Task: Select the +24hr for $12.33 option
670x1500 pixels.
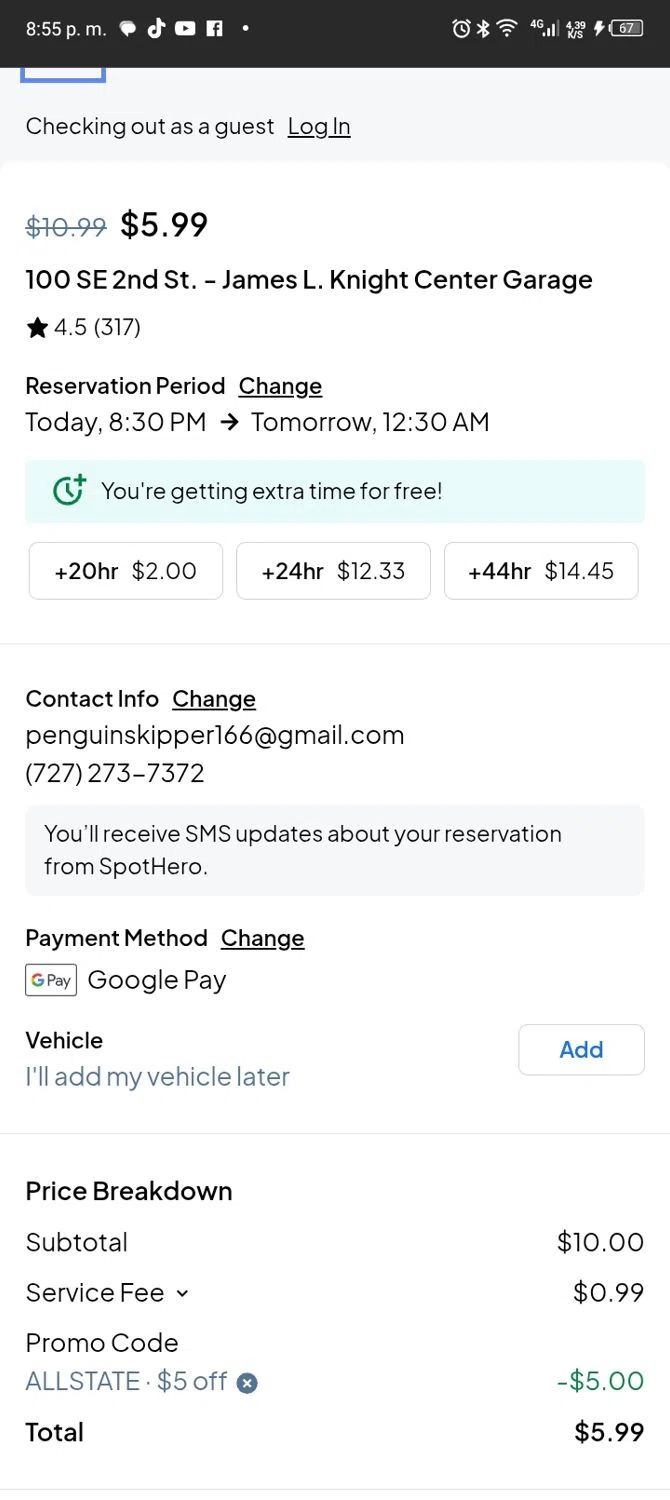Action: coord(333,571)
